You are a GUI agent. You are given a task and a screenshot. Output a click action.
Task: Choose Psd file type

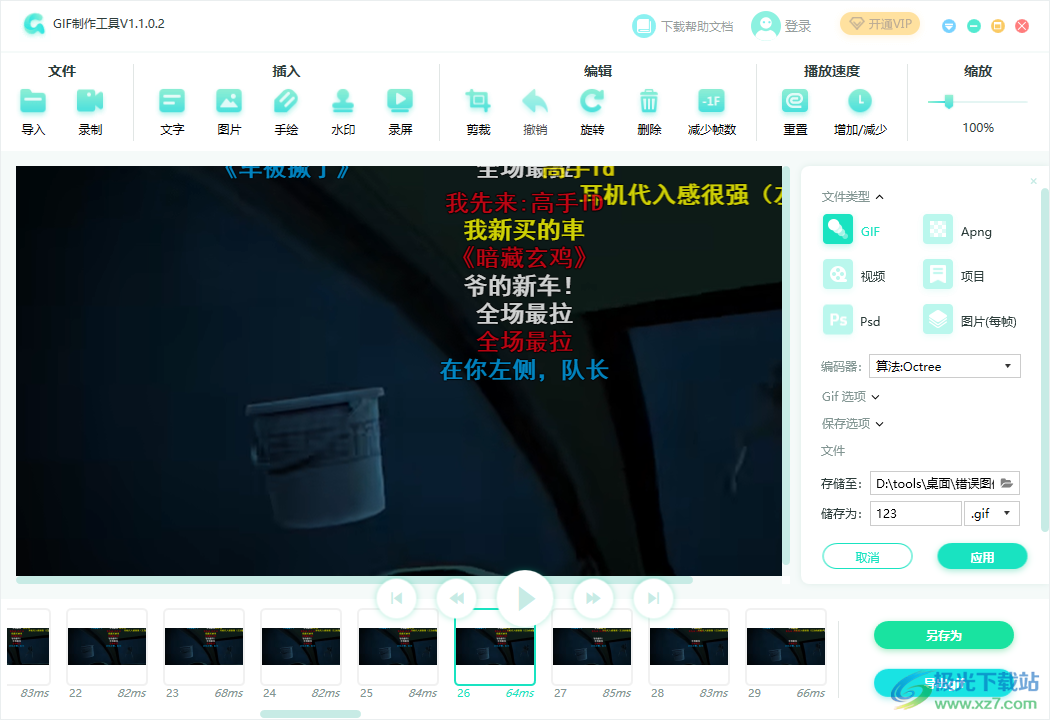pos(852,320)
